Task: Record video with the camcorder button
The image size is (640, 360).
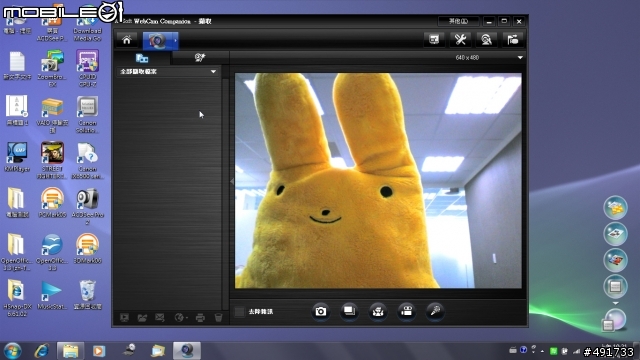Action: (407, 311)
